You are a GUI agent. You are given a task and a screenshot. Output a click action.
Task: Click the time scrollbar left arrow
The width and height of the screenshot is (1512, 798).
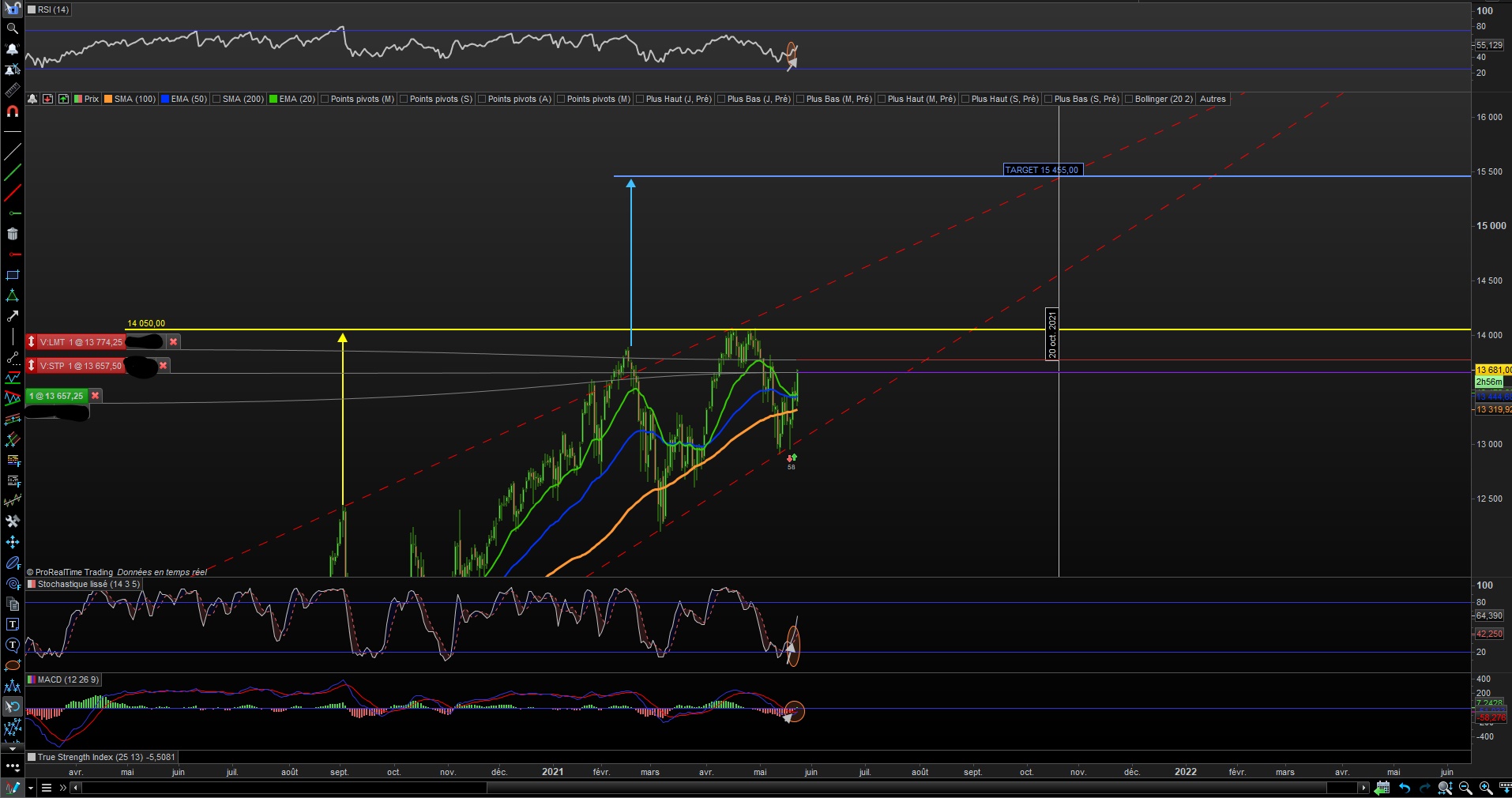pos(76,788)
